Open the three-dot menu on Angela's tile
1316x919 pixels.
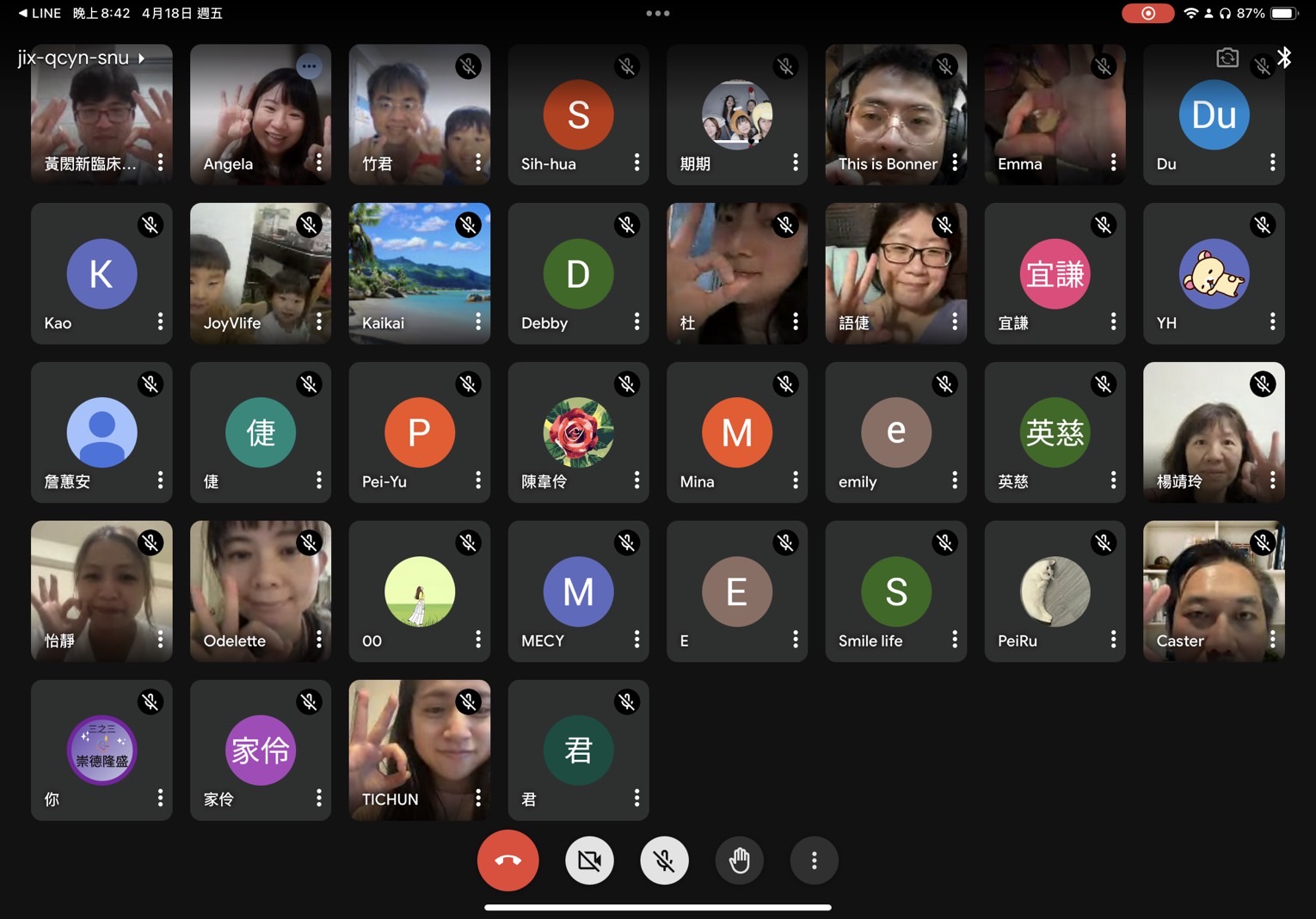click(x=319, y=162)
